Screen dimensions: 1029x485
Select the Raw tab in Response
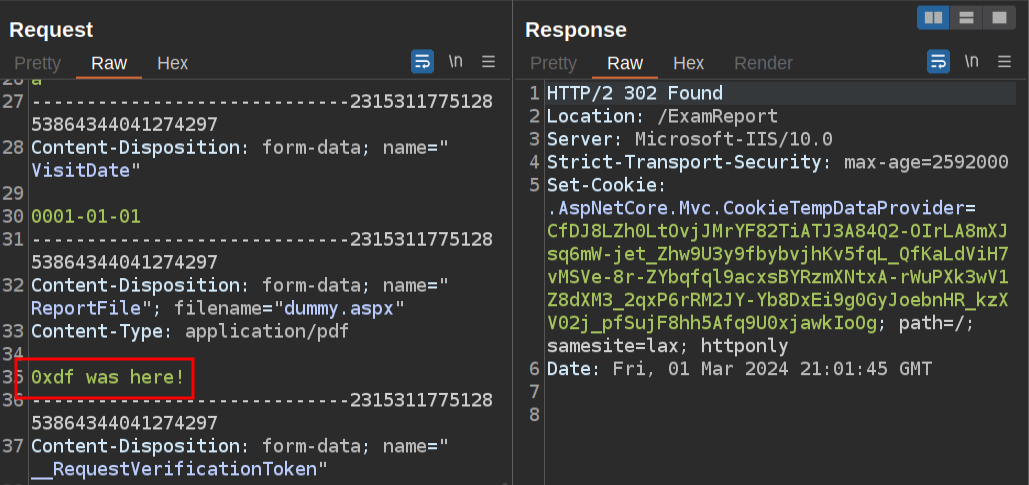625,63
